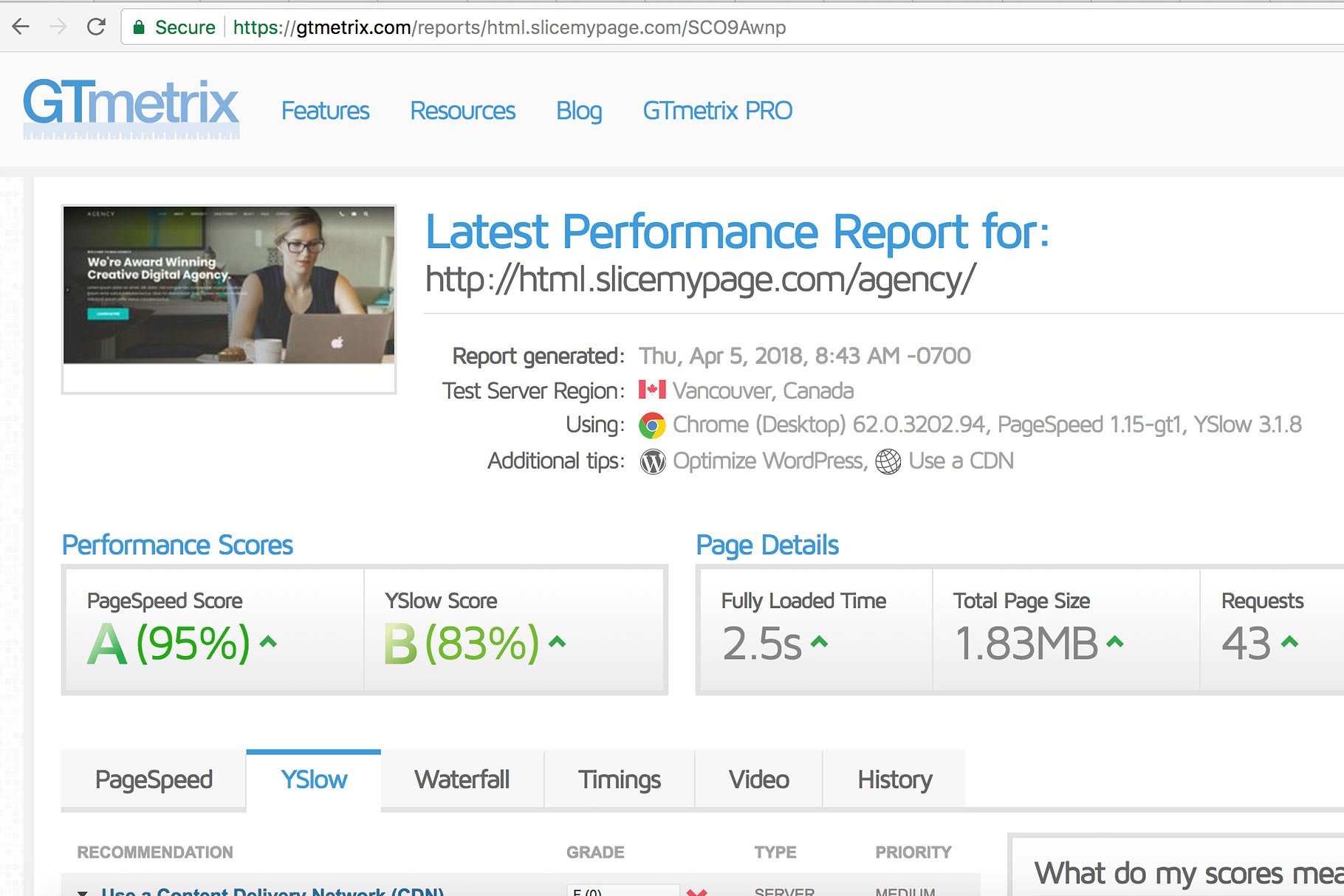Select the History tab

(x=894, y=779)
